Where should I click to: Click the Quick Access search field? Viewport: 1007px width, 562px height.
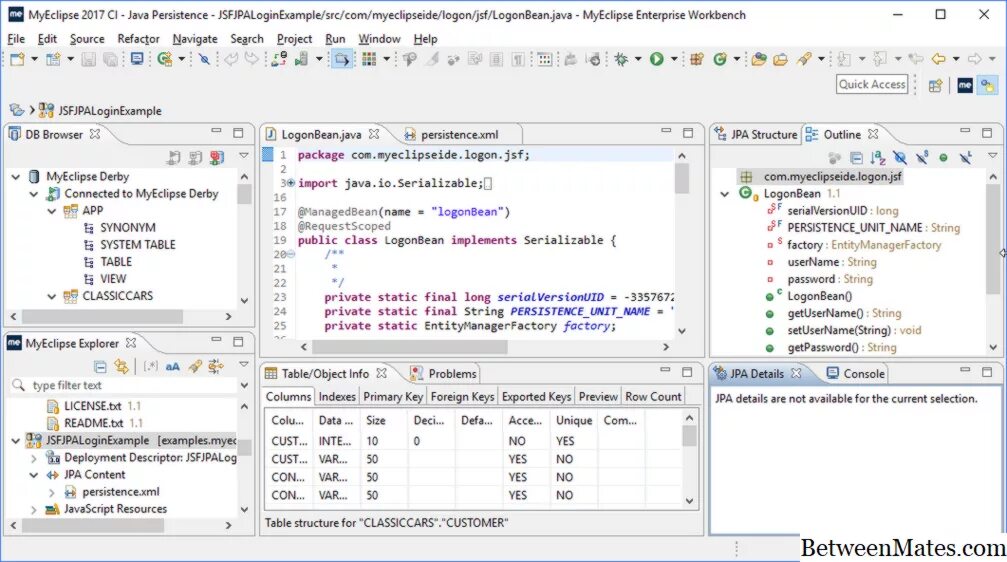(872, 85)
